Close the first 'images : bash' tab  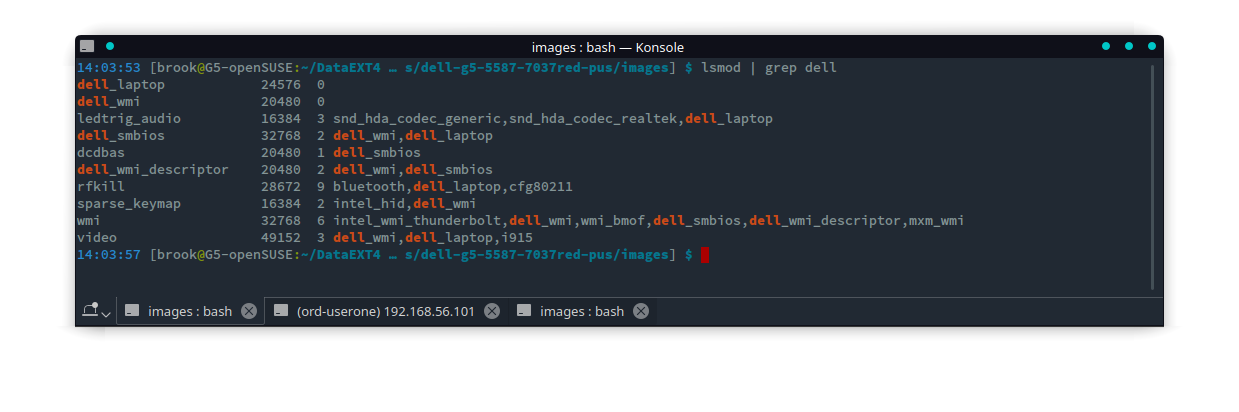click(x=249, y=311)
